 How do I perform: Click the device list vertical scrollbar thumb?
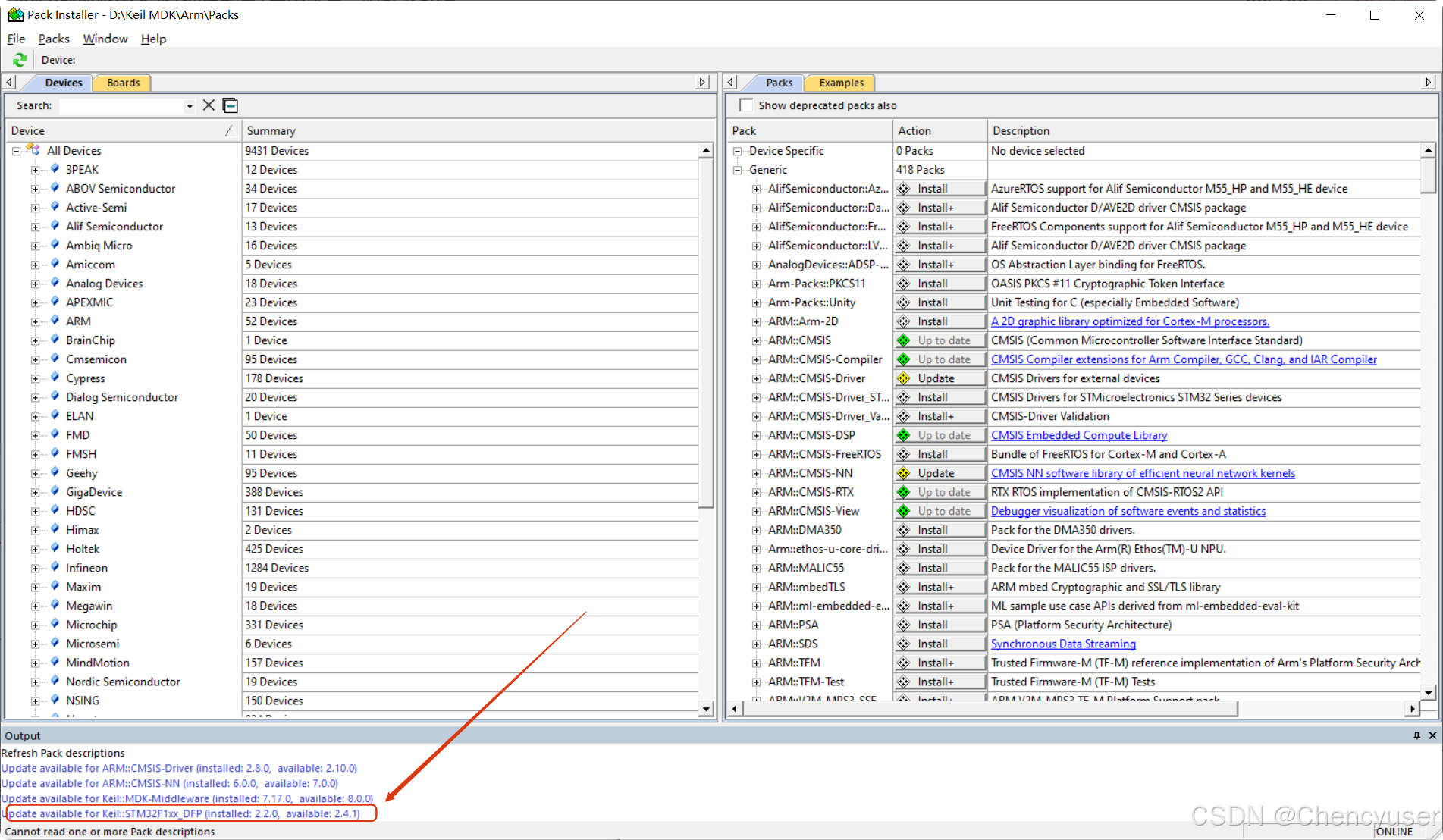[706, 334]
